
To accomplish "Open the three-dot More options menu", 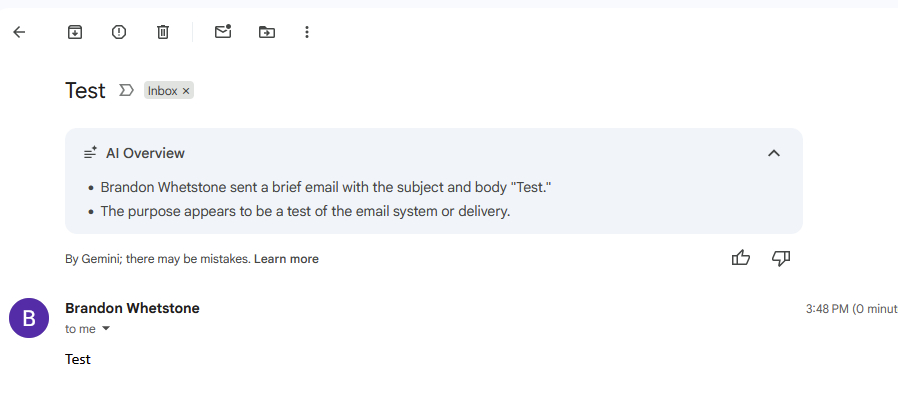I will pyautogui.click(x=307, y=32).
